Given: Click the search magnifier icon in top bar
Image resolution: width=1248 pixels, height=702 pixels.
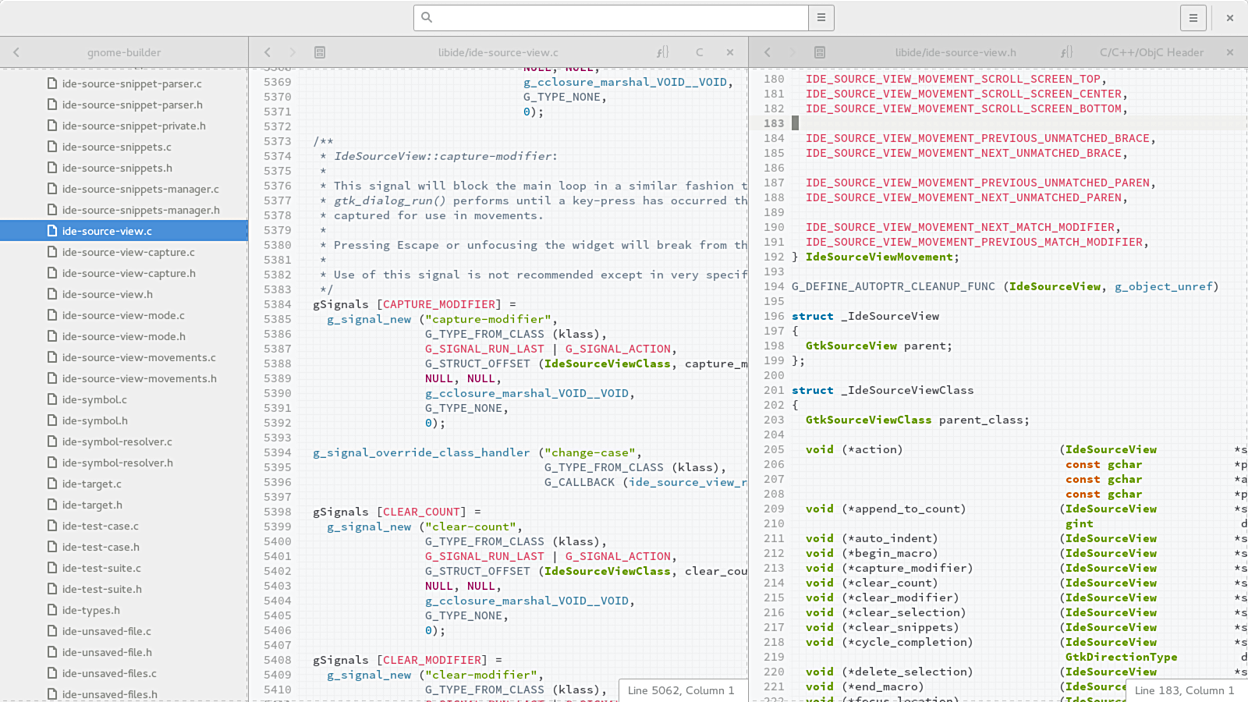Looking at the screenshot, I should (427, 17).
